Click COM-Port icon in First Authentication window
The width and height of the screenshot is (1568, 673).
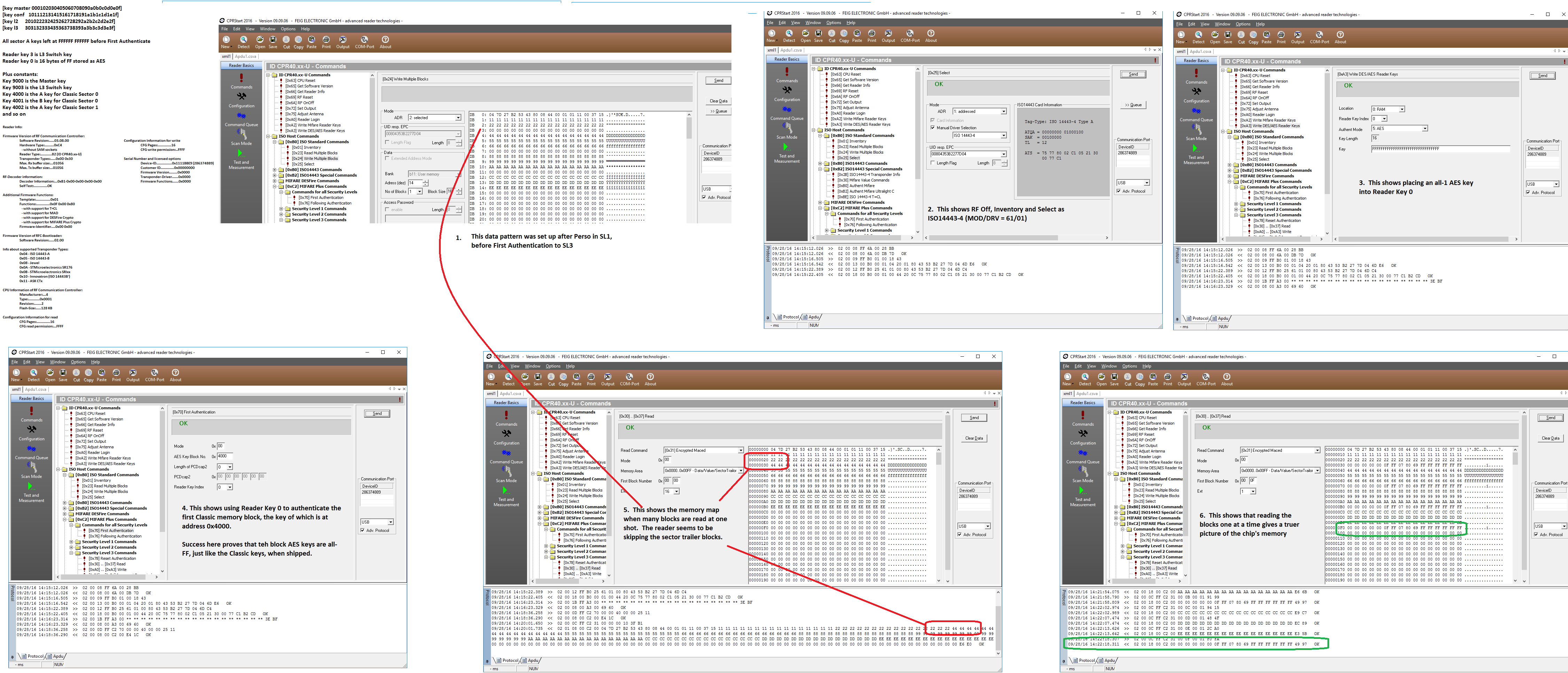point(154,373)
